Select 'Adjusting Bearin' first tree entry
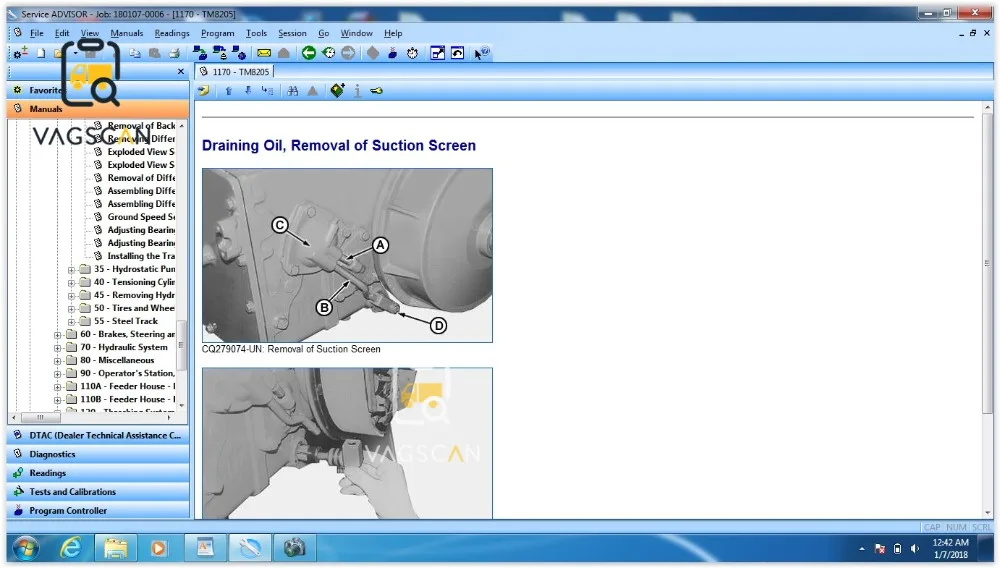 (141, 229)
